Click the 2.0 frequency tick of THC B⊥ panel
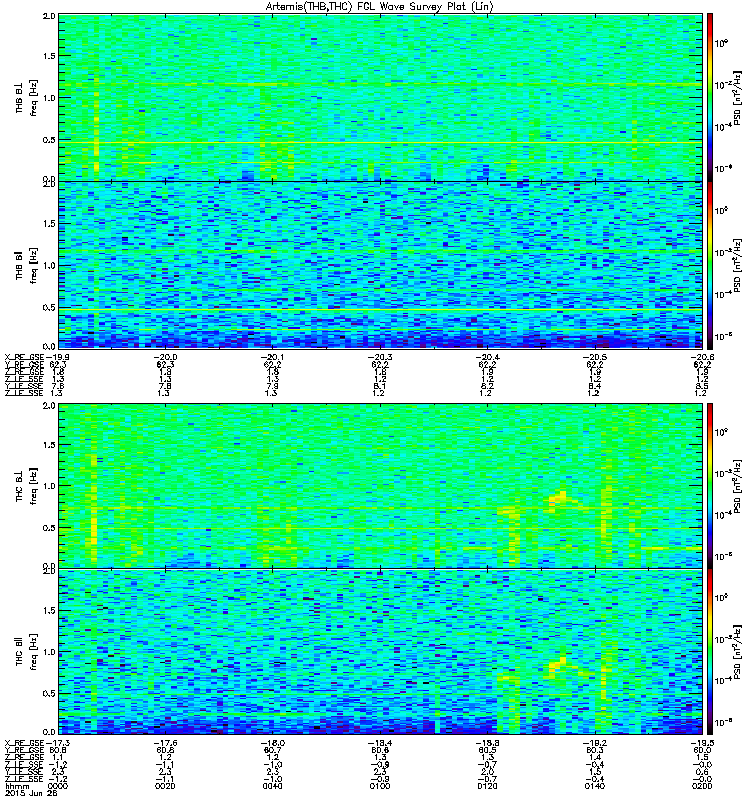 coord(49,406)
